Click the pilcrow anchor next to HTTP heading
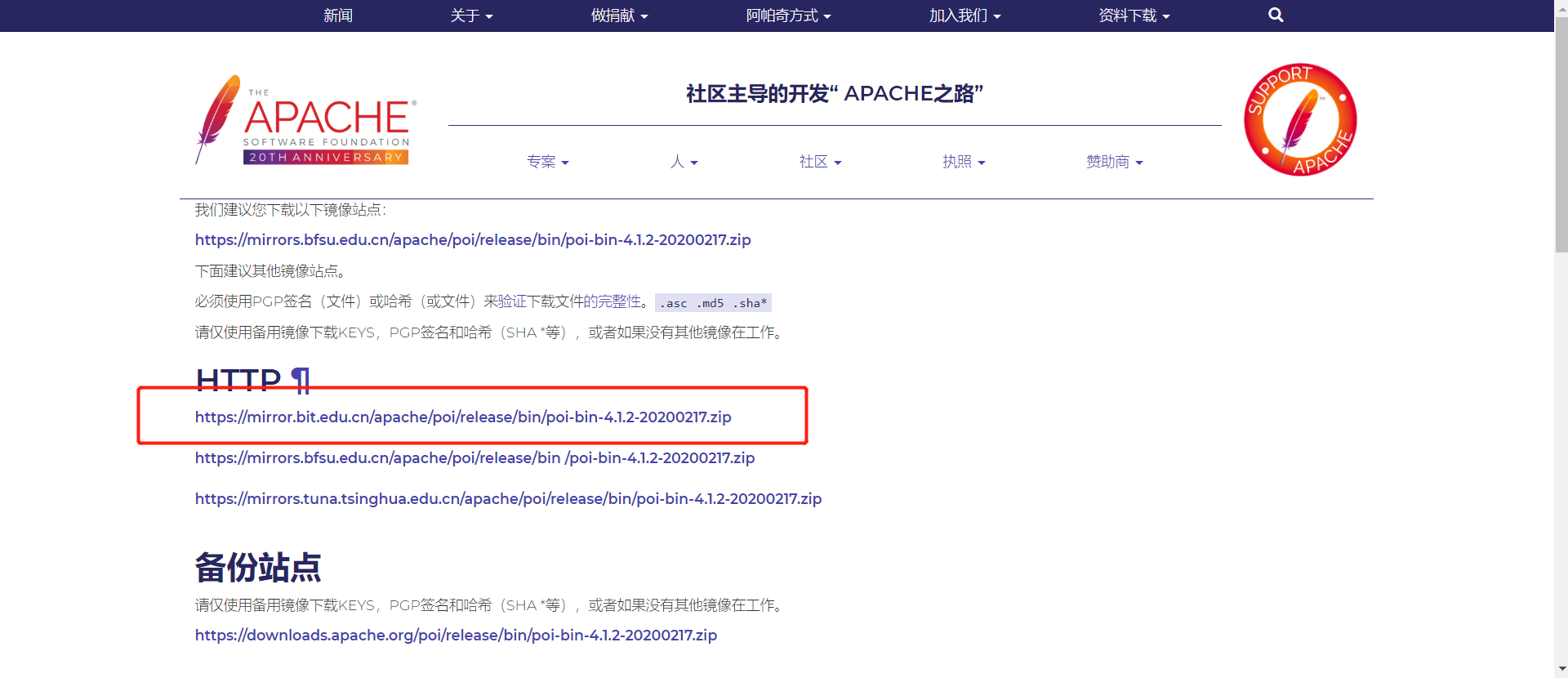The width and height of the screenshot is (1568, 678). [x=301, y=380]
